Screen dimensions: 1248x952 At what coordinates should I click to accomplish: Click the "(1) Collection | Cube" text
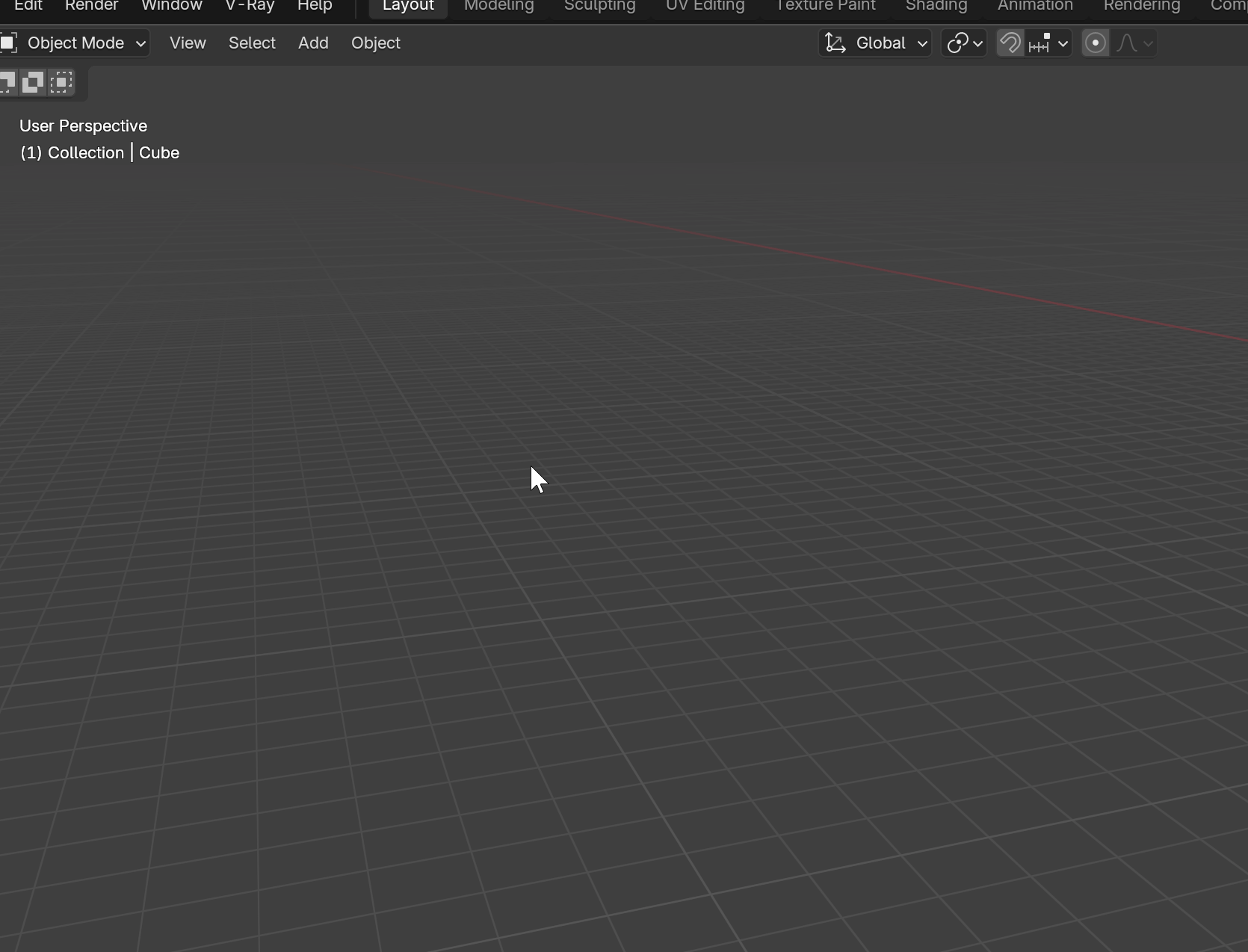[99, 152]
